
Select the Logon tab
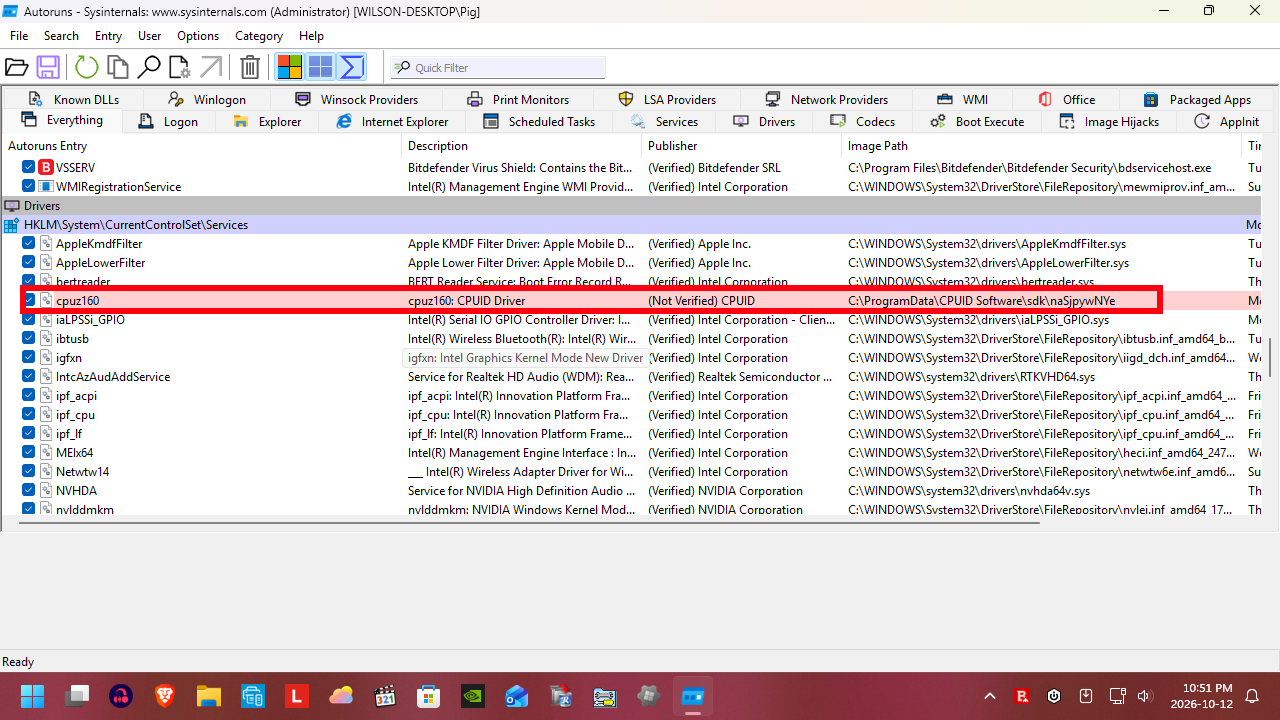(x=168, y=122)
